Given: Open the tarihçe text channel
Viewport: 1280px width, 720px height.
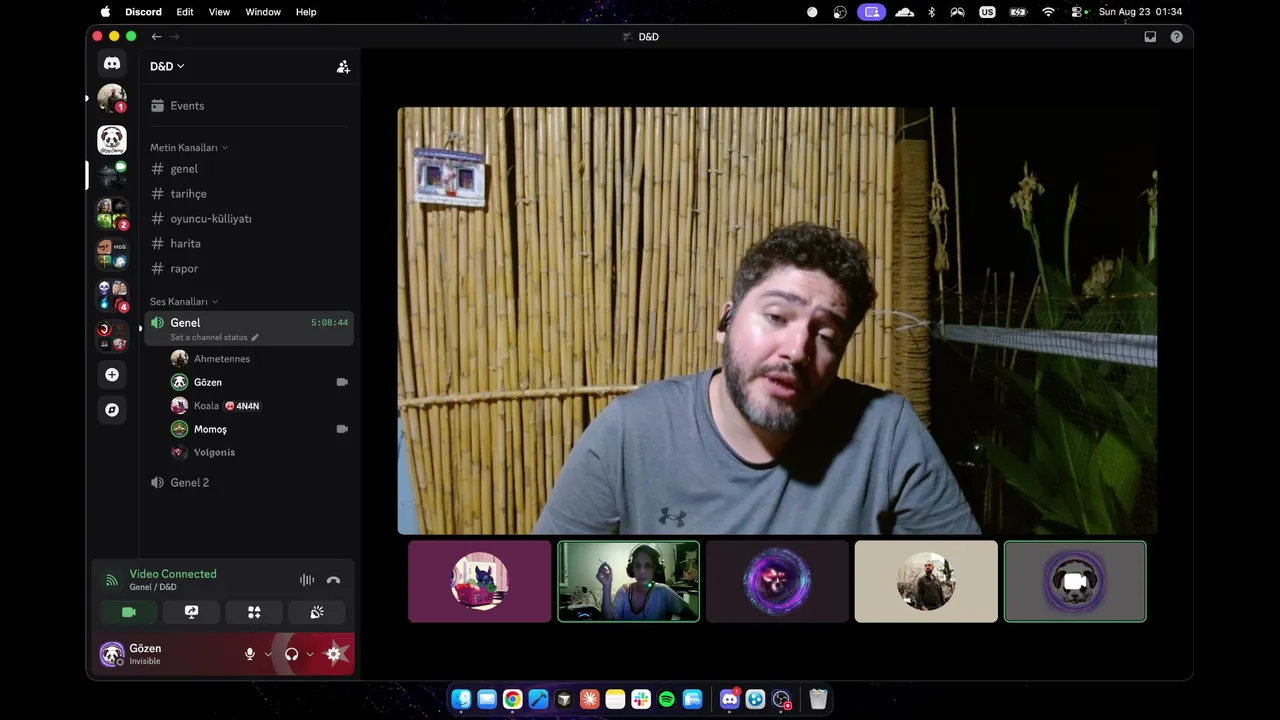Looking at the screenshot, I should (x=250, y=194).
